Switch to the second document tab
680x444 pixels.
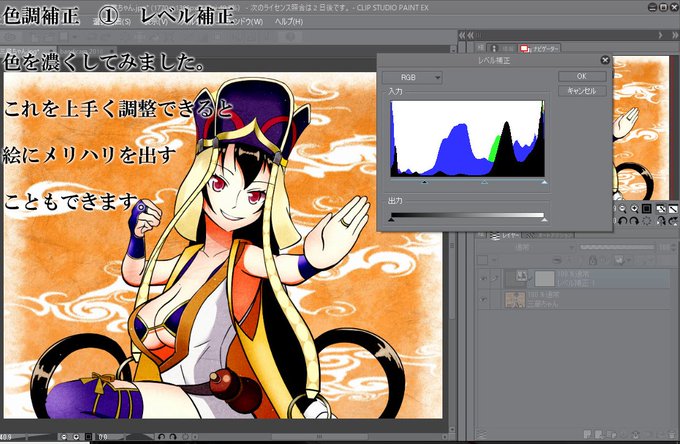(87, 51)
